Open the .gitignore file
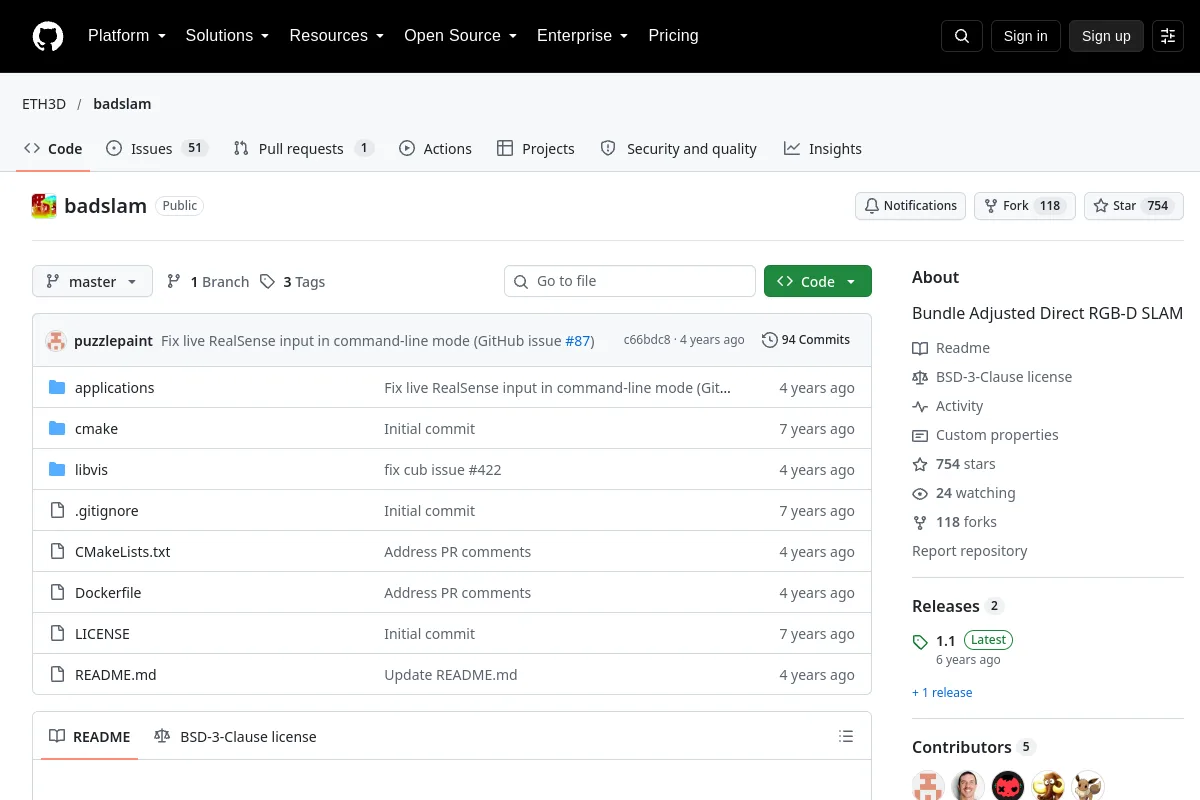This screenshot has width=1200, height=800. [x=106, y=511]
